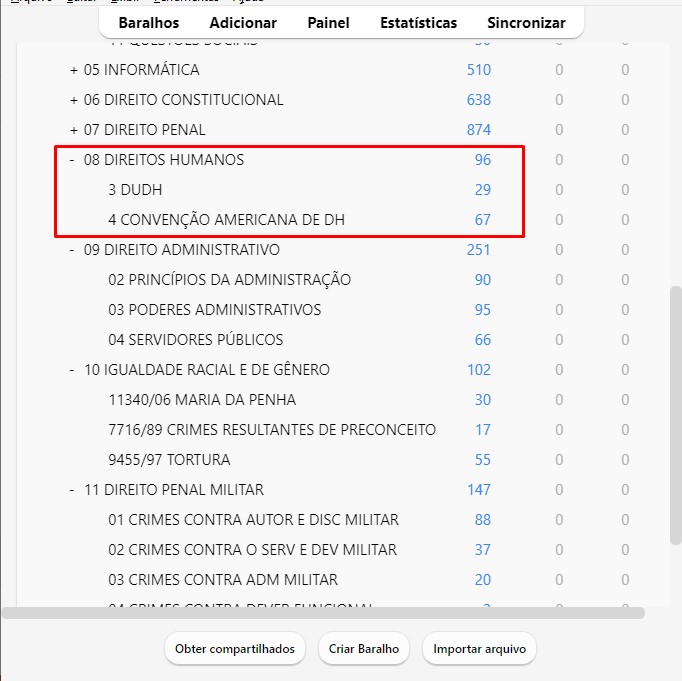Select 4 CONVENÇÃO AMERICANA DE DH subdeck
The height and width of the screenshot is (681, 682).
(x=226, y=220)
